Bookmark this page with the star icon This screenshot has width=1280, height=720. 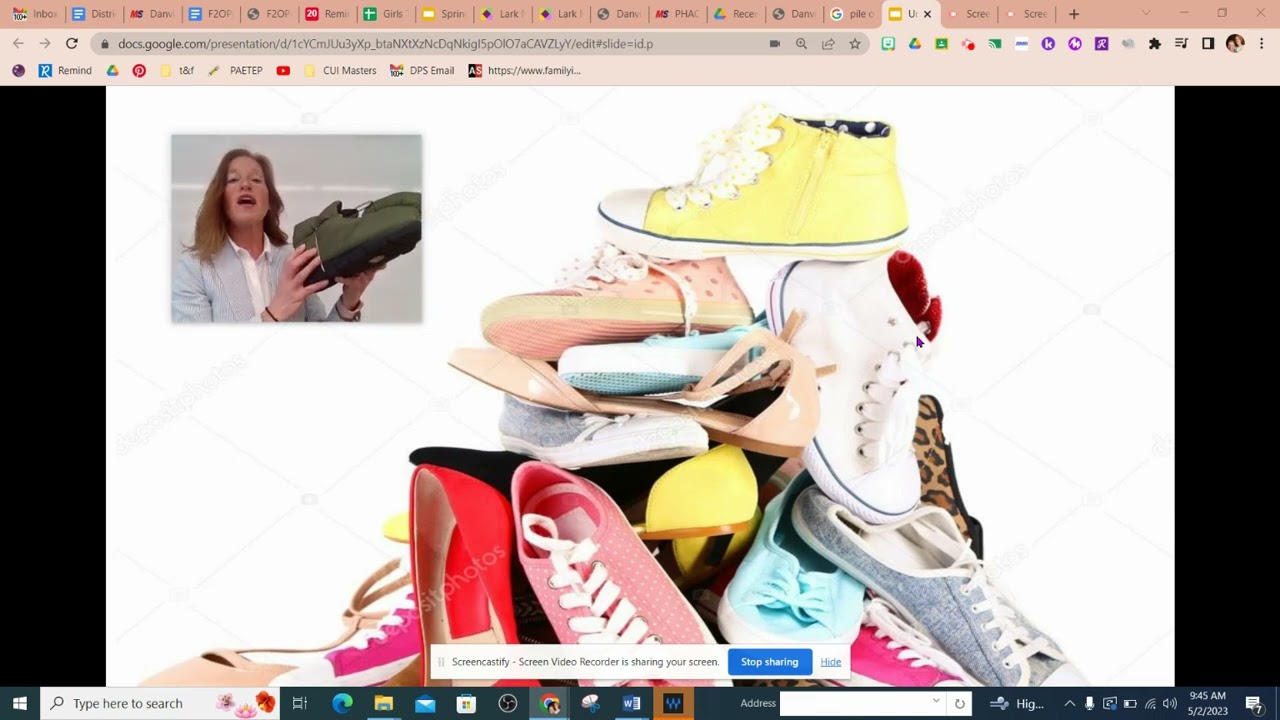[x=855, y=44]
